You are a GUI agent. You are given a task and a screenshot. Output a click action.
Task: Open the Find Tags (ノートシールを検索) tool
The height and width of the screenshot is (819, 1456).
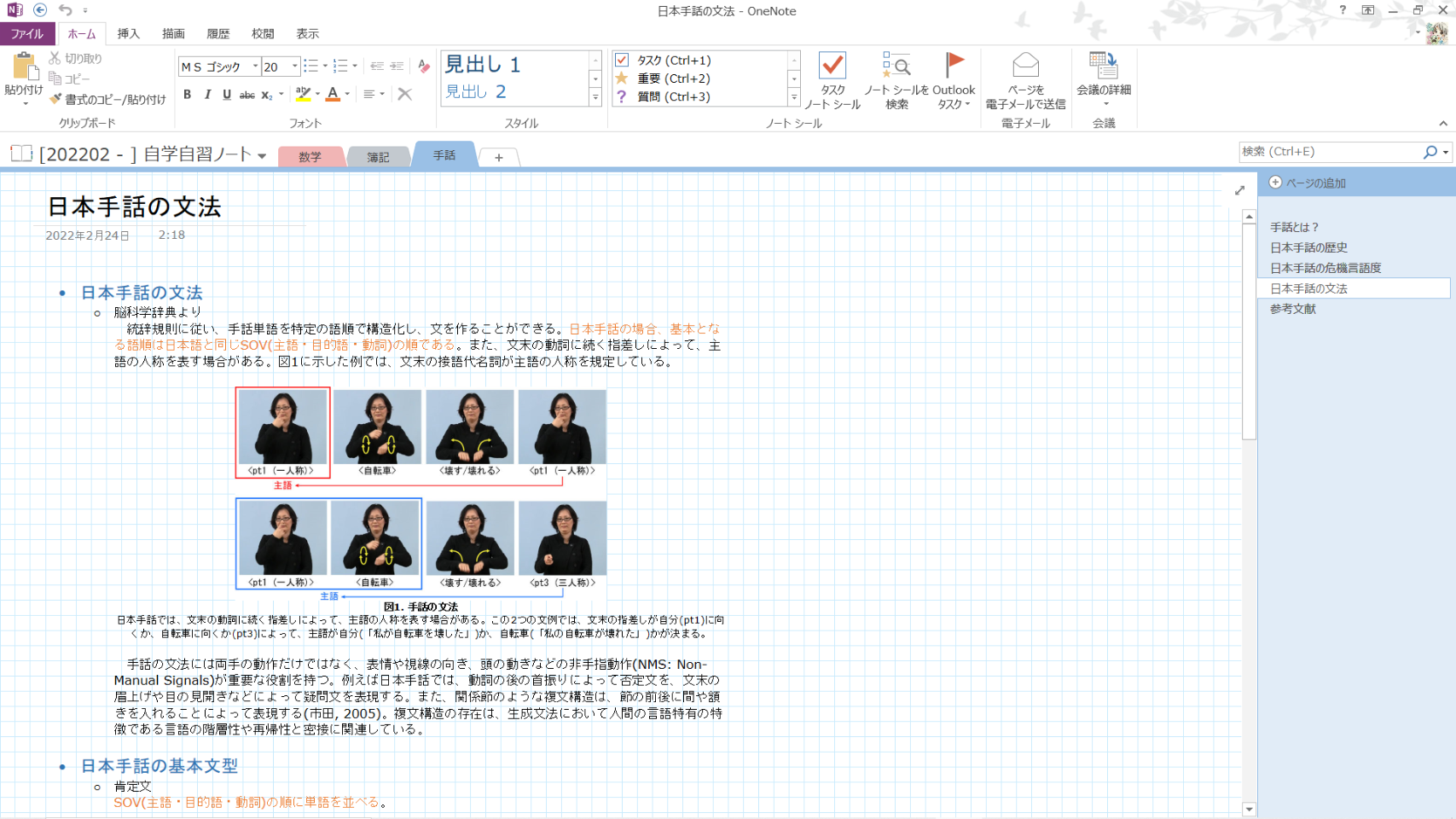tap(896, 81)
